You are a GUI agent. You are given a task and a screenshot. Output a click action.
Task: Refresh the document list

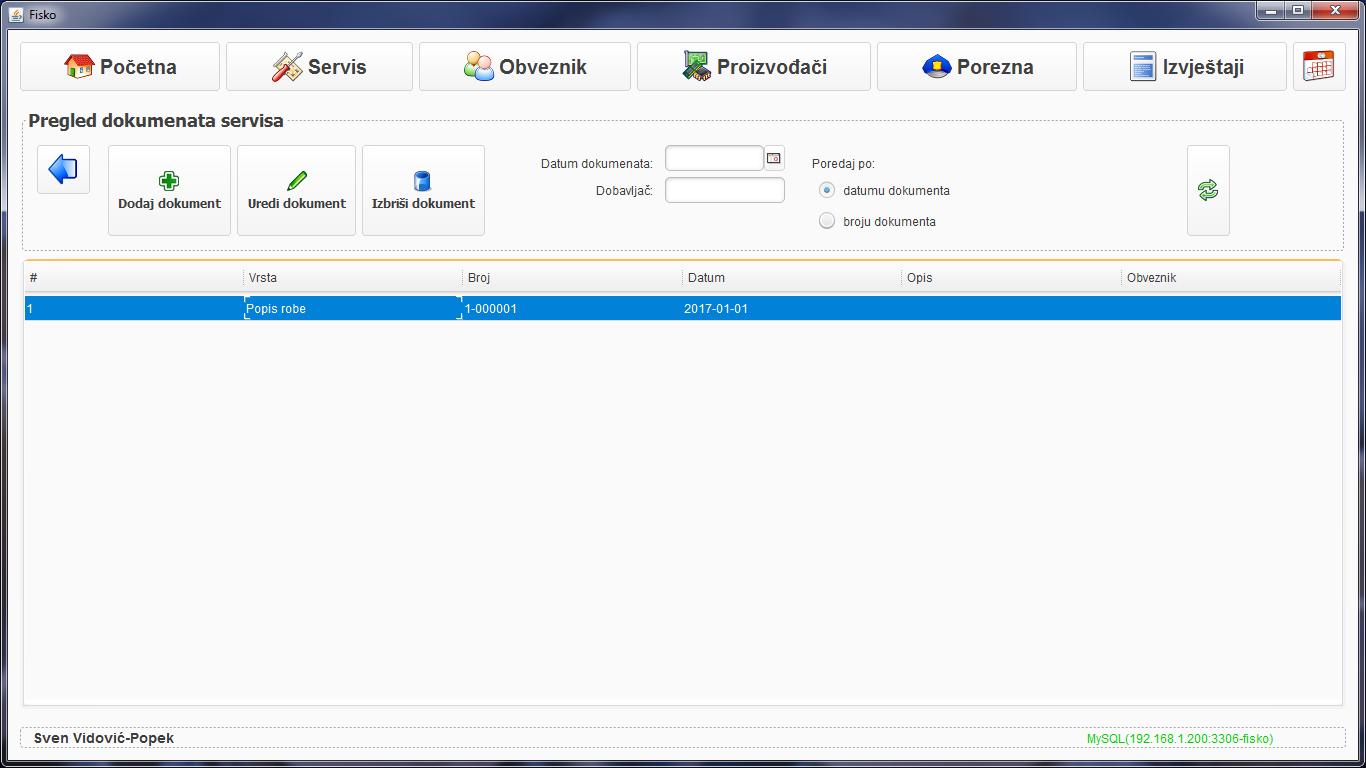1208,190
